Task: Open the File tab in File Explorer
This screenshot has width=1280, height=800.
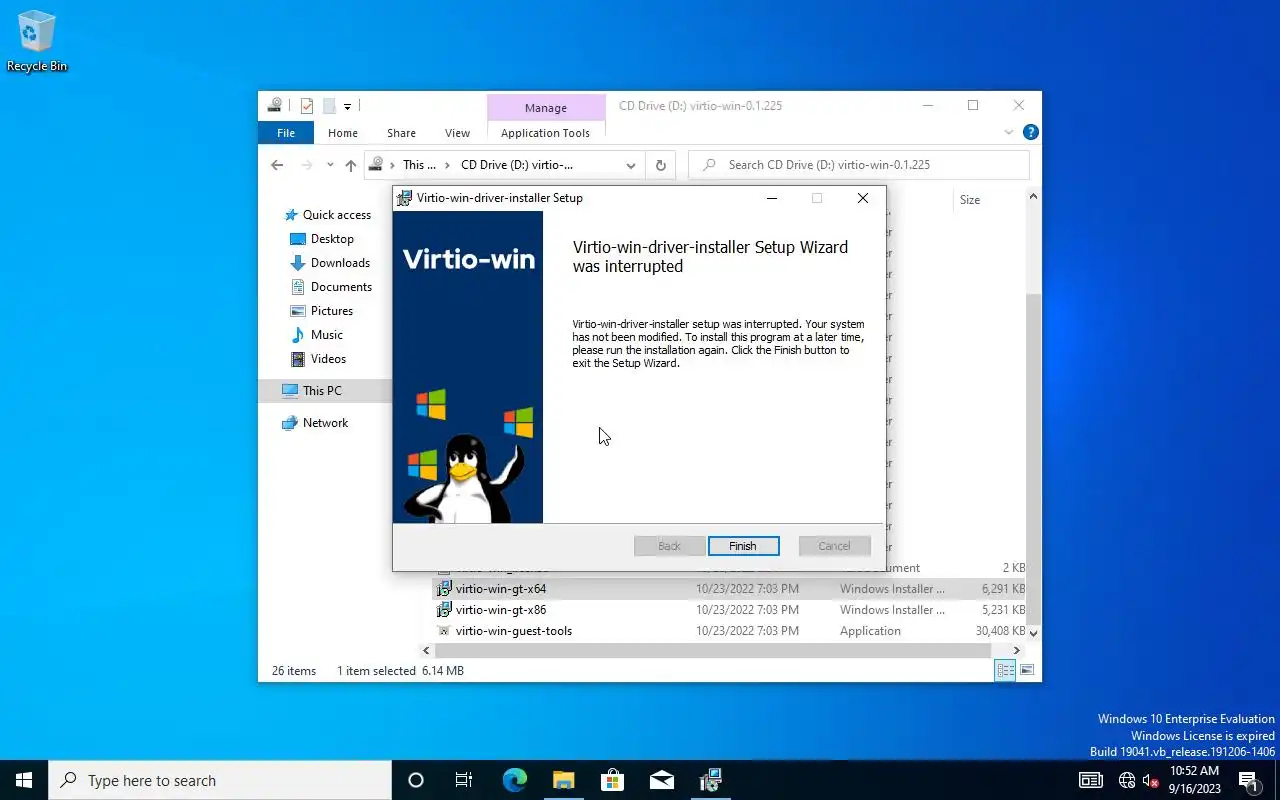Action: click(286, 133)
